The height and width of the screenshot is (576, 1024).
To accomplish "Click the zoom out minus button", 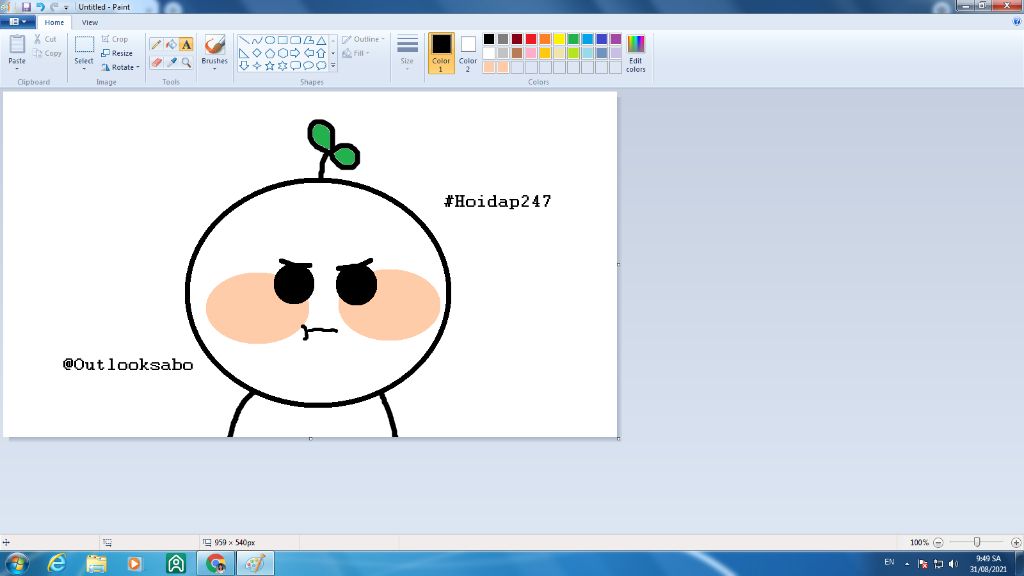I will 938,543.
